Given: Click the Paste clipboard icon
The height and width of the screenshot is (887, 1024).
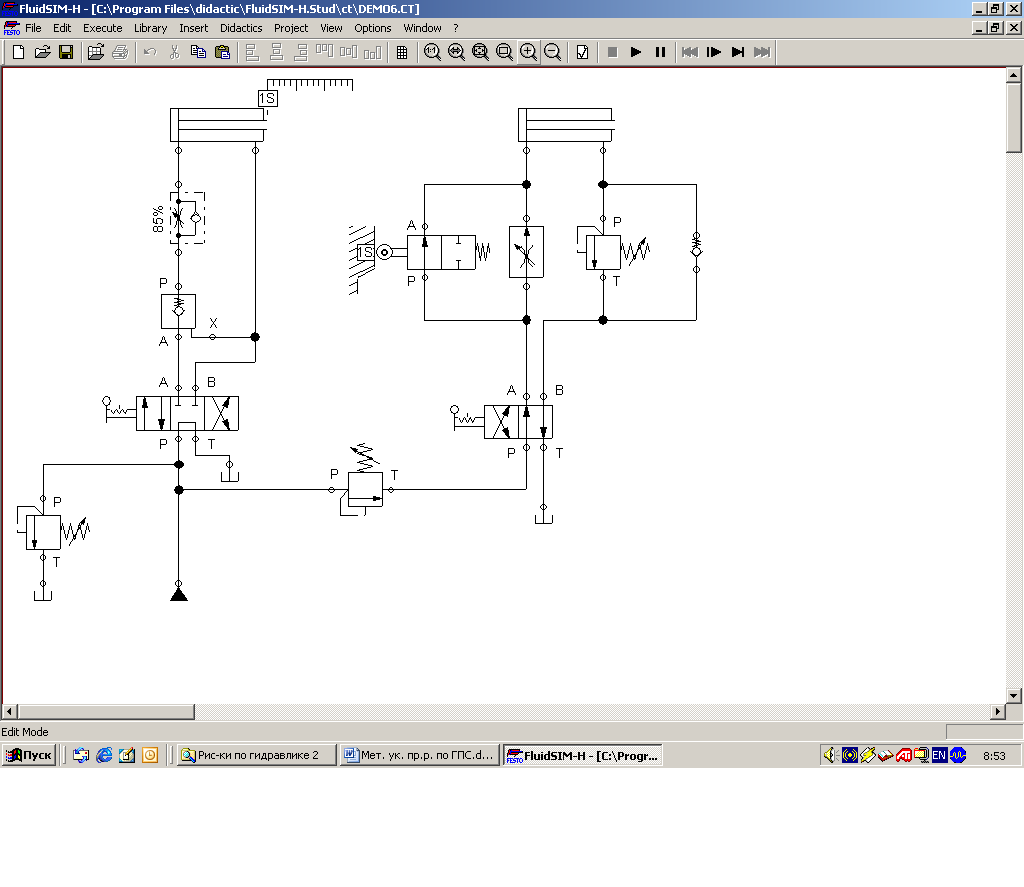Looking at the screenshot, I should (222, 52).
